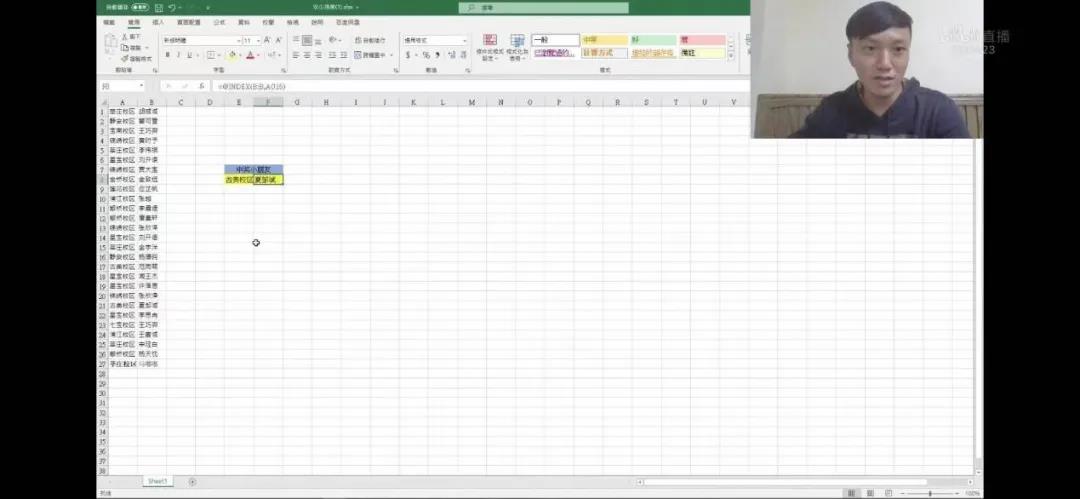Open the Data ribbon tab

[x=244, y=23]
